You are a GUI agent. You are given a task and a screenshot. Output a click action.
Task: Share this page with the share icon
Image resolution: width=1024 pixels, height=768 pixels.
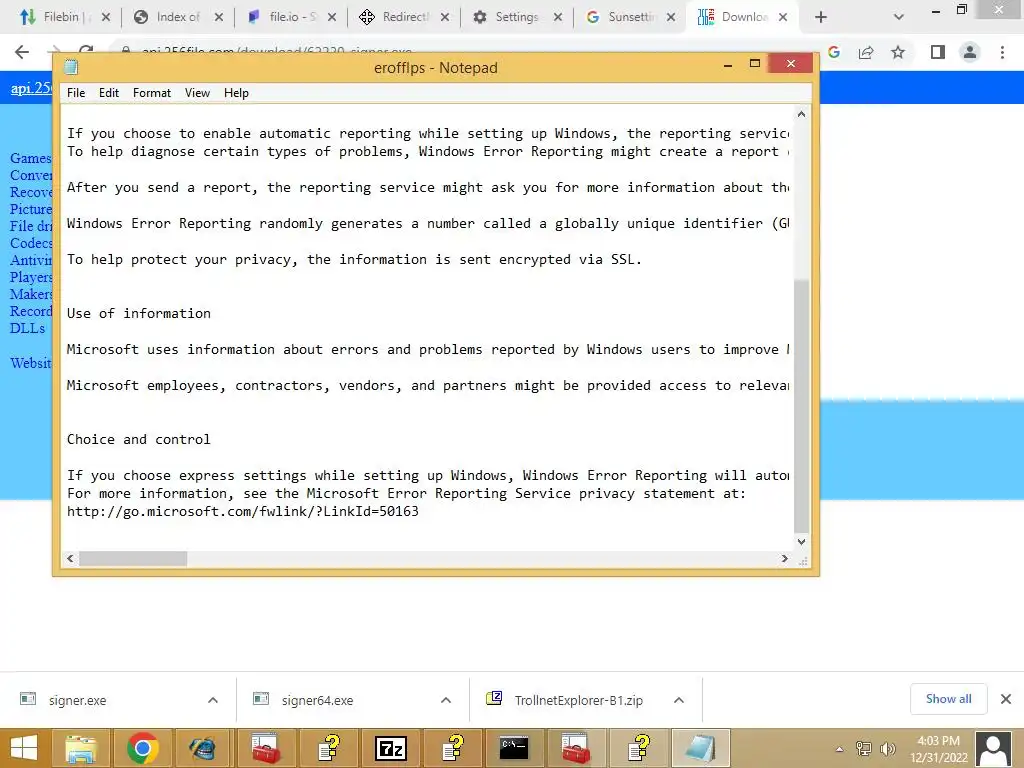tap(866, 52)
